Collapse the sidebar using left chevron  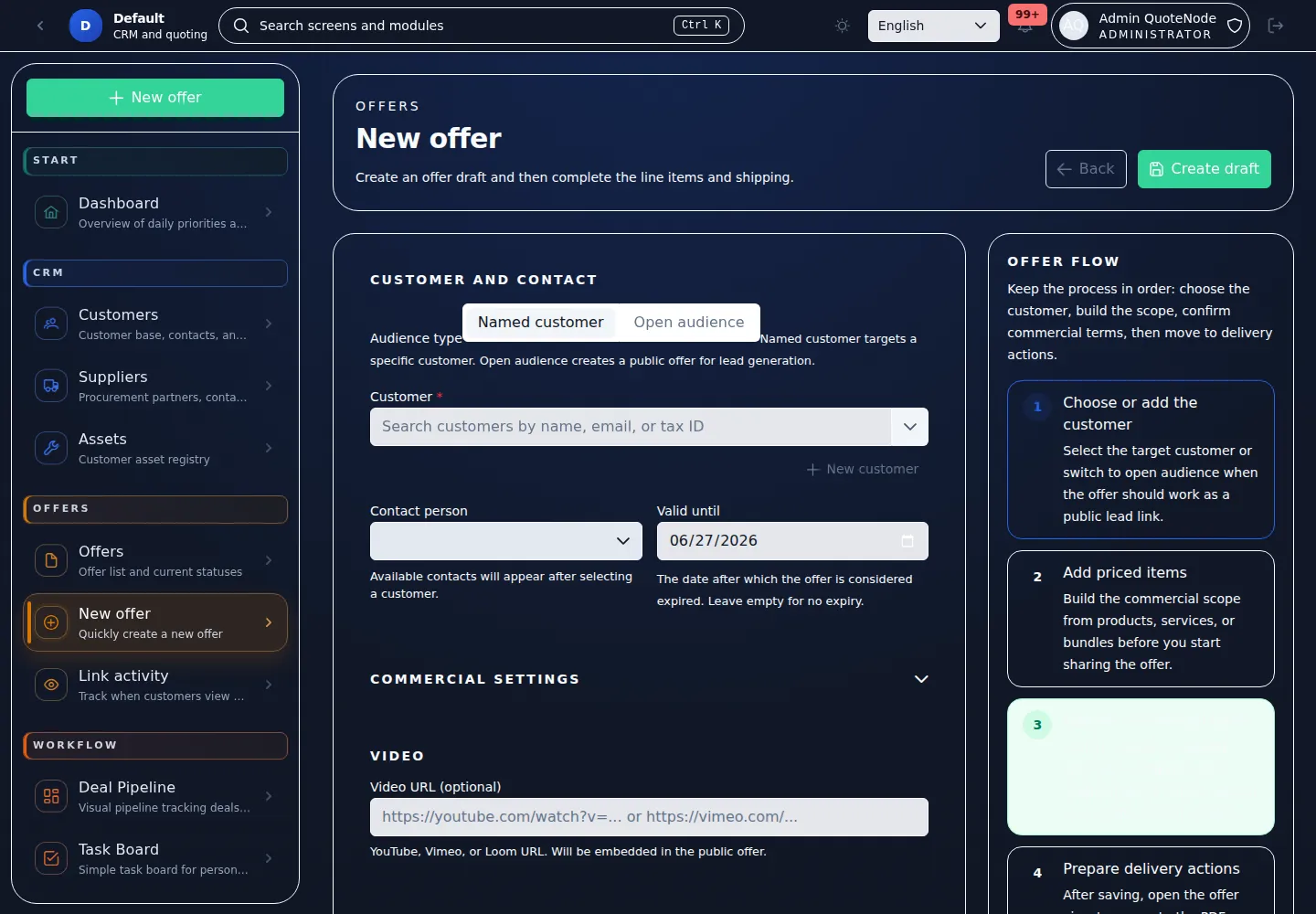pos(40,26)
